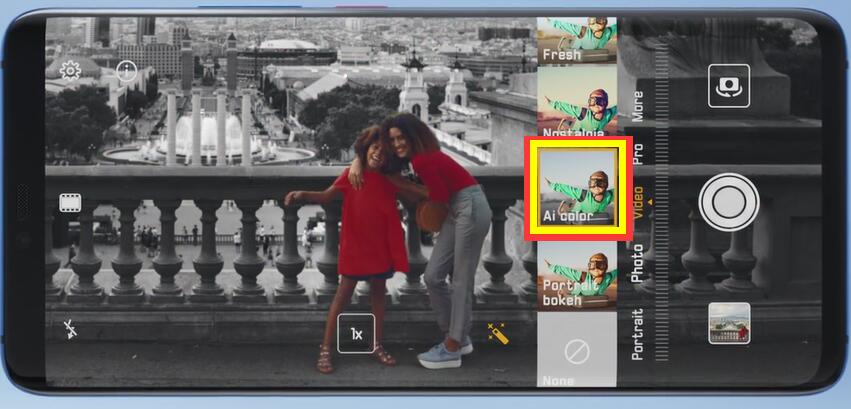Select the Fresh filter thumbnail
The height and width of the screenshot is (409, 851).
(x=577, y=41)
